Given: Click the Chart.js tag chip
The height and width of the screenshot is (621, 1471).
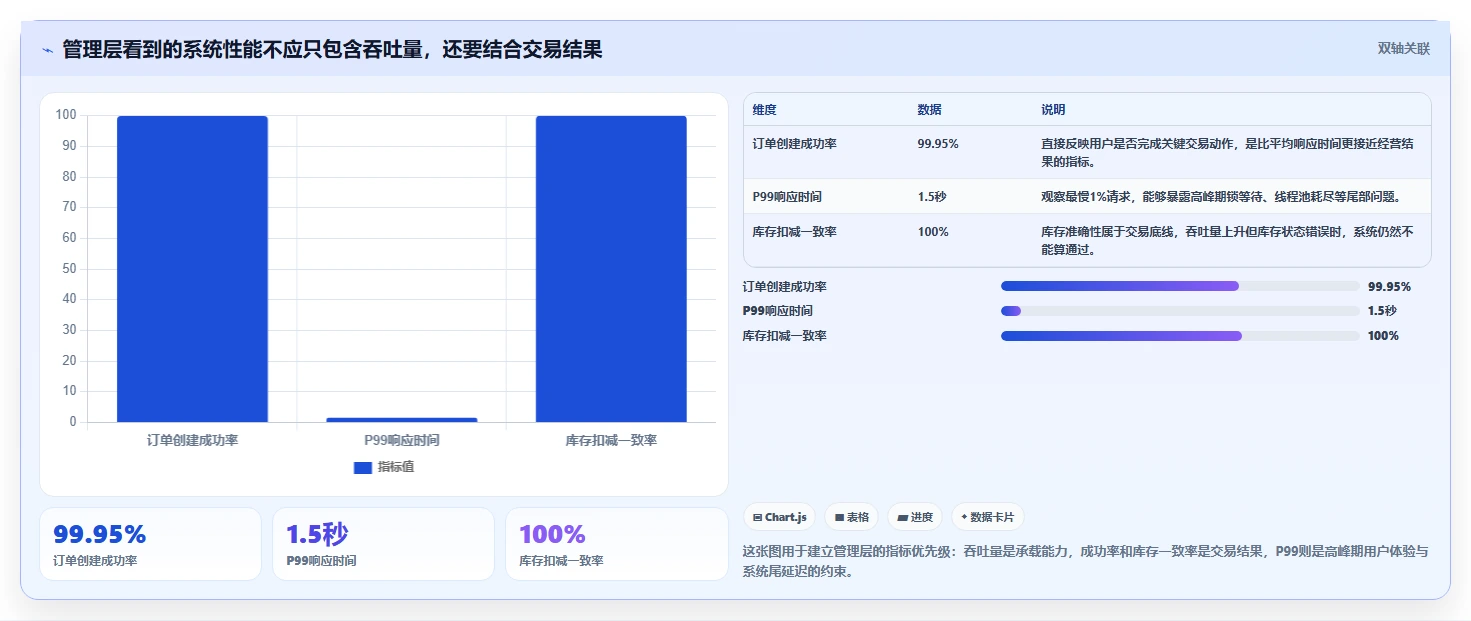Looking at the screenshot, I should point(779,517).
